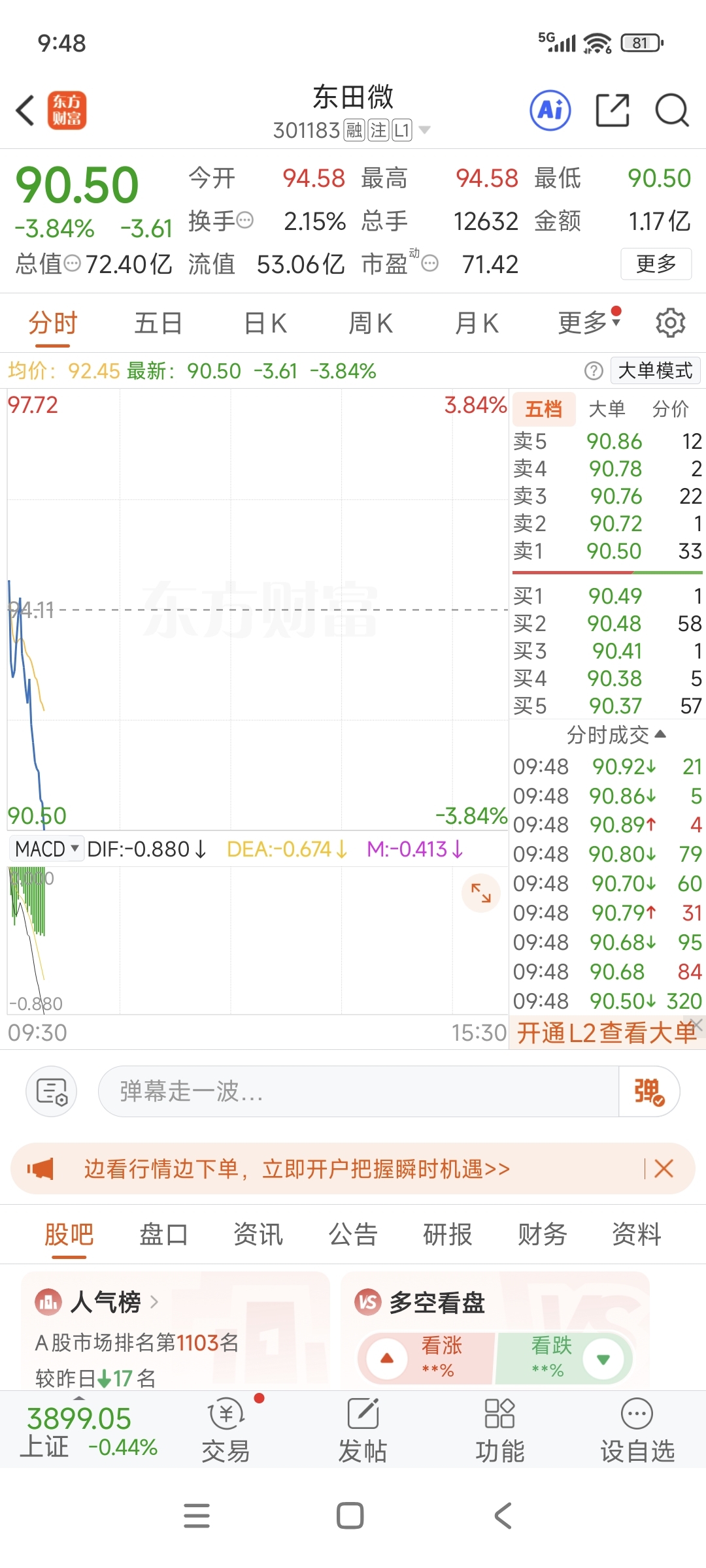Vote 看涨 bullish
Screen dimensions: 706x1568
tap(426, 1358)
